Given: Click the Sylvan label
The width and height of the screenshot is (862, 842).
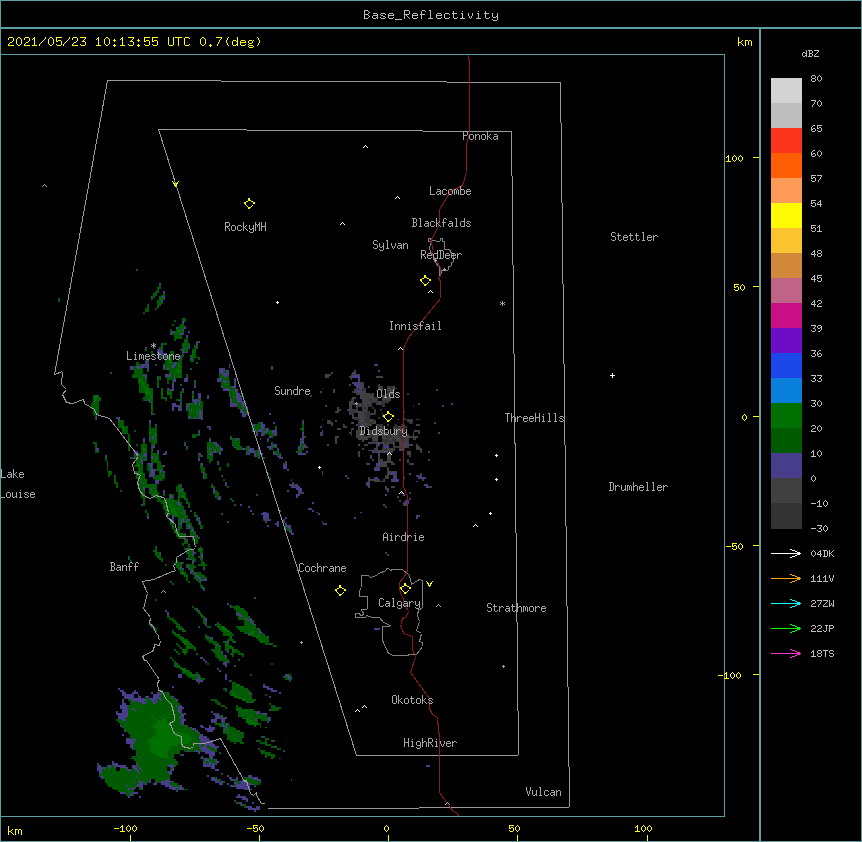Looking at the screenshot, I should 390,245.
